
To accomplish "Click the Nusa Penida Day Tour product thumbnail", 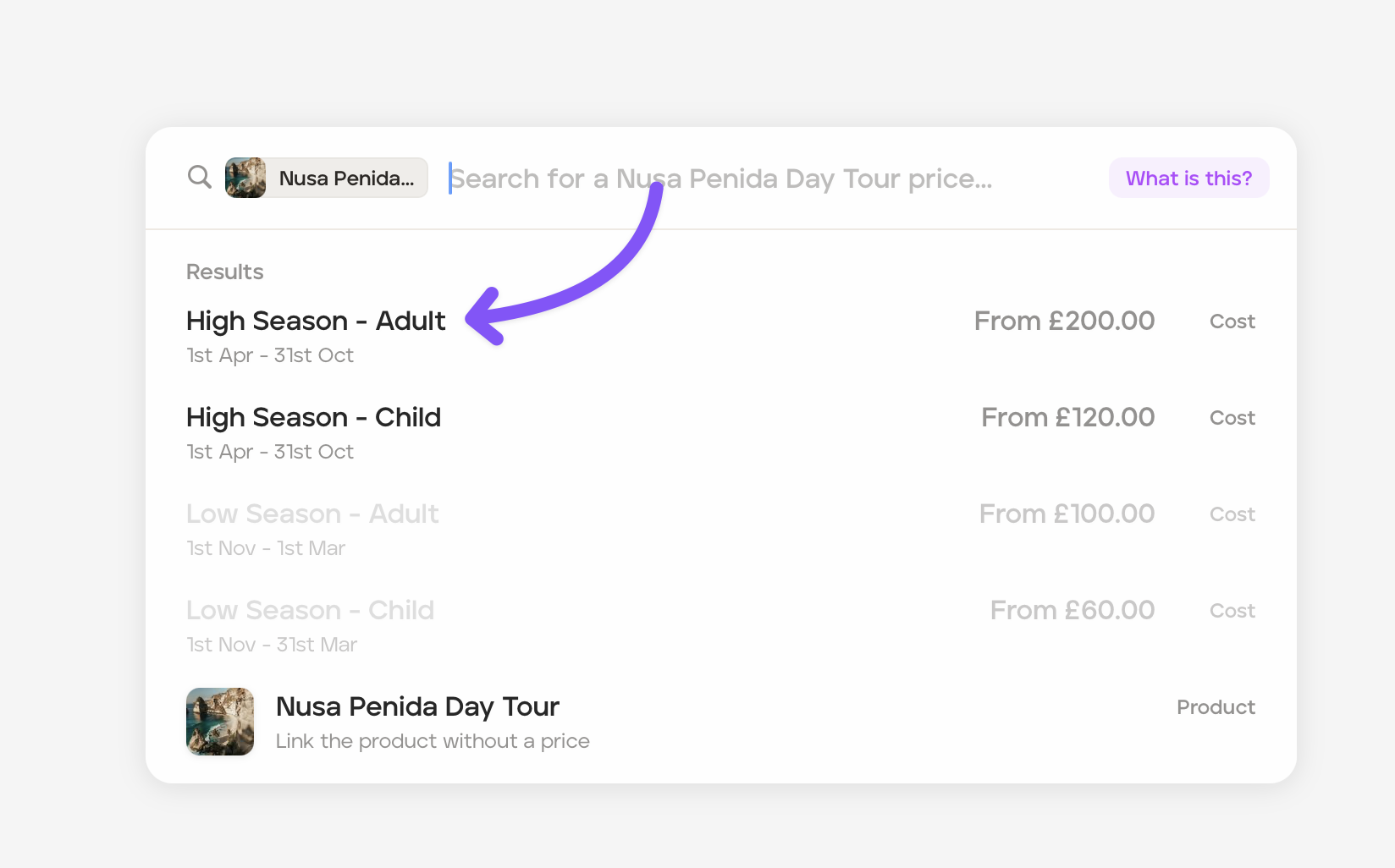I will pos(220,722).
